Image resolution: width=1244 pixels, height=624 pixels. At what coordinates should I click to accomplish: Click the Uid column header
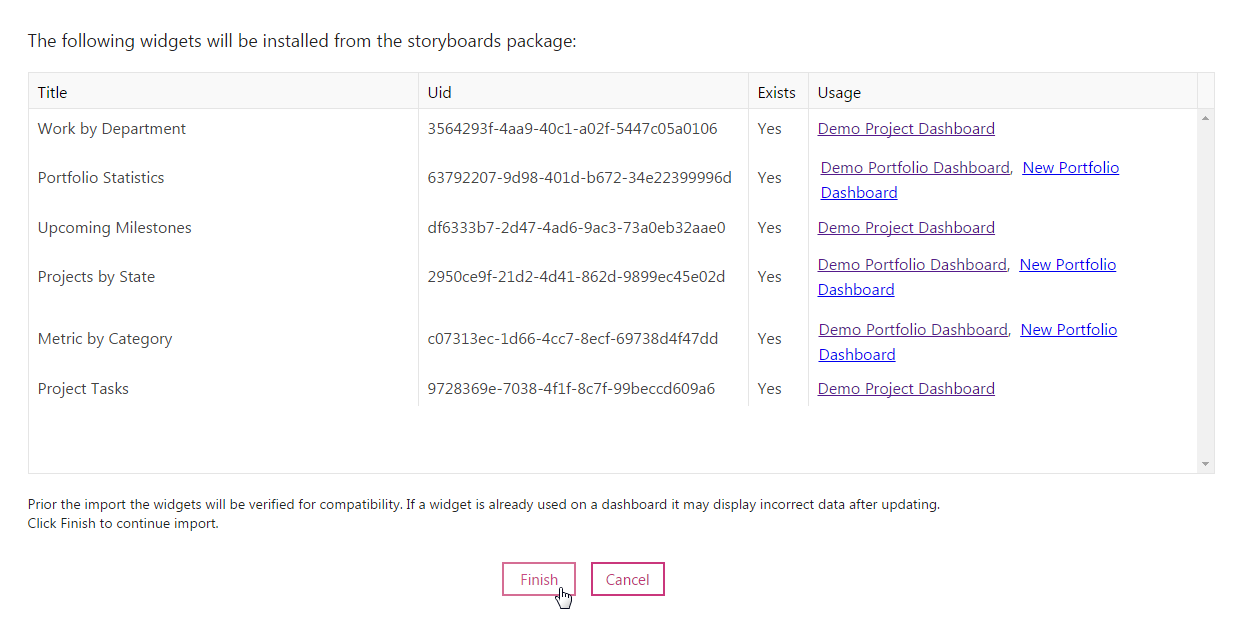click(x=583, y=92)
